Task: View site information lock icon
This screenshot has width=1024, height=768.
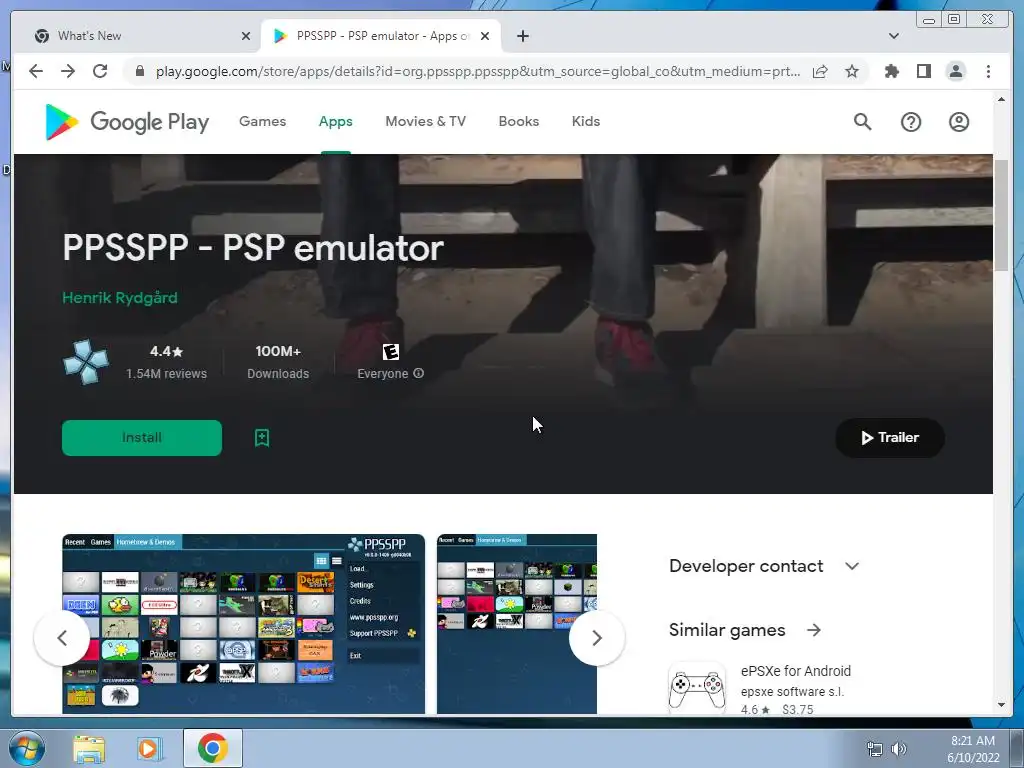Action: coord(139,71)
